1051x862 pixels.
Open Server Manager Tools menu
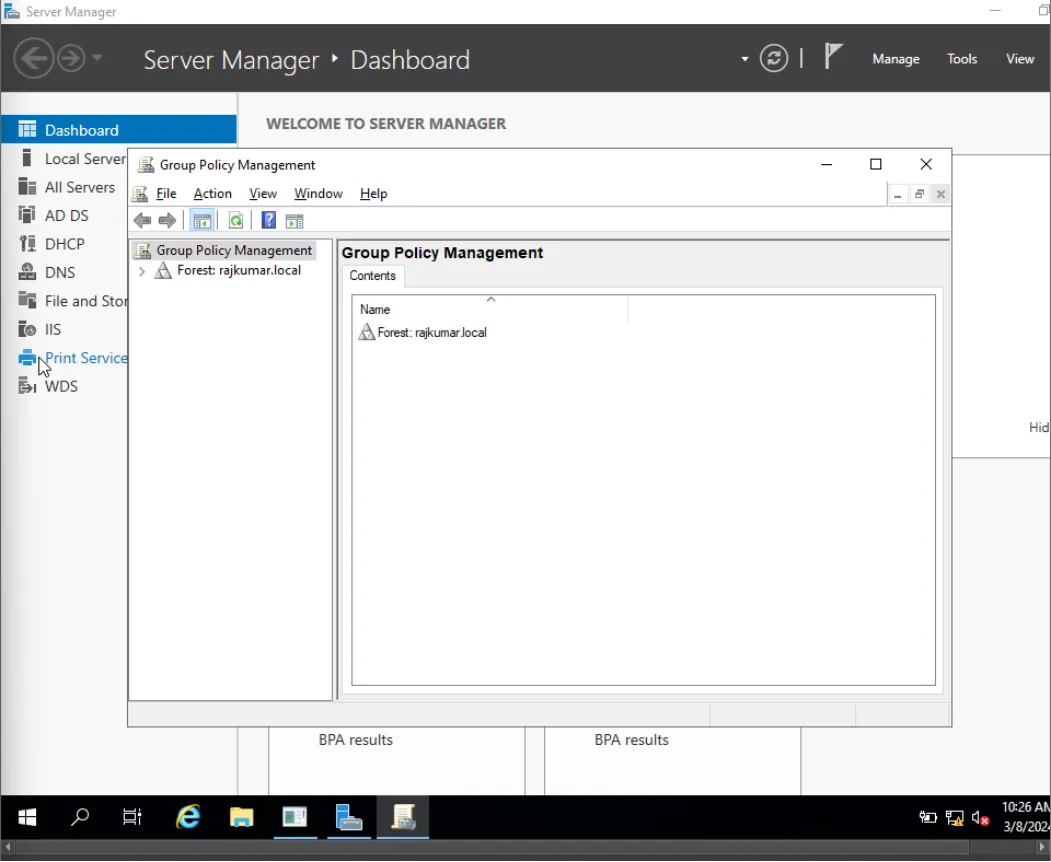[962, 59]
